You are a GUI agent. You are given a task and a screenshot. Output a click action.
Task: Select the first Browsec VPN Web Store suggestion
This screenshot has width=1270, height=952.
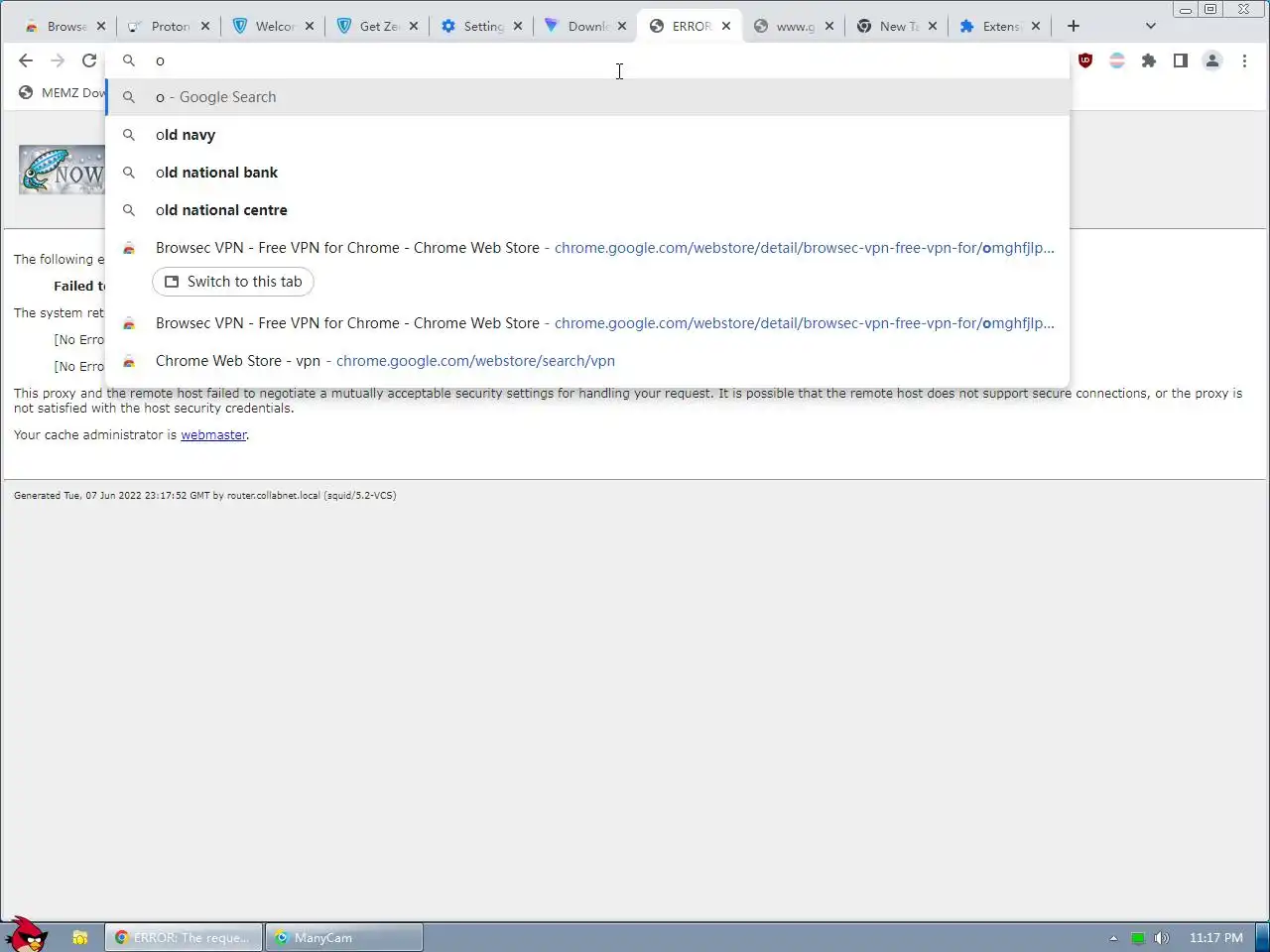click(x=587, y=248)
